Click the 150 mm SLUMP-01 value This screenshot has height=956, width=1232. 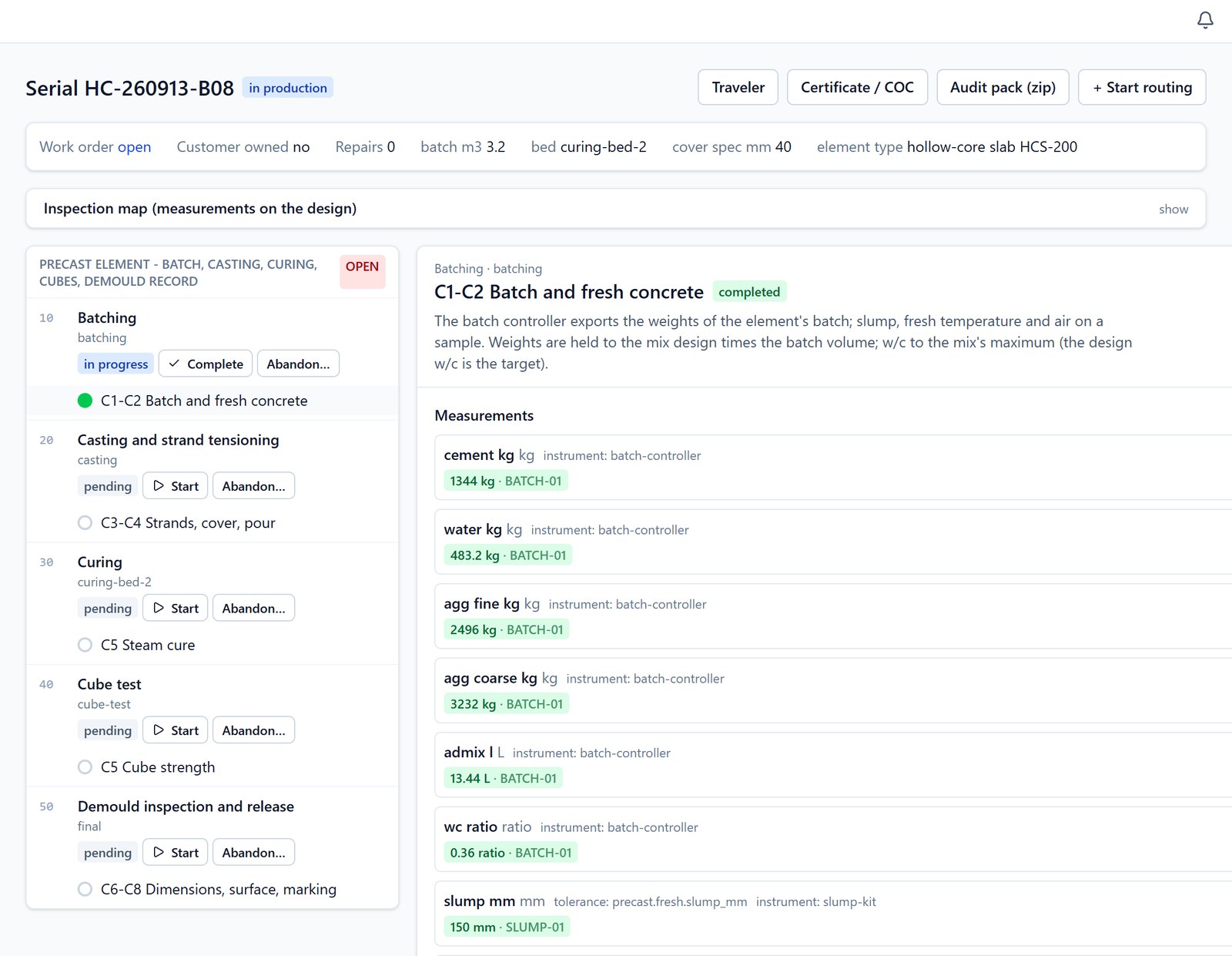507,927
